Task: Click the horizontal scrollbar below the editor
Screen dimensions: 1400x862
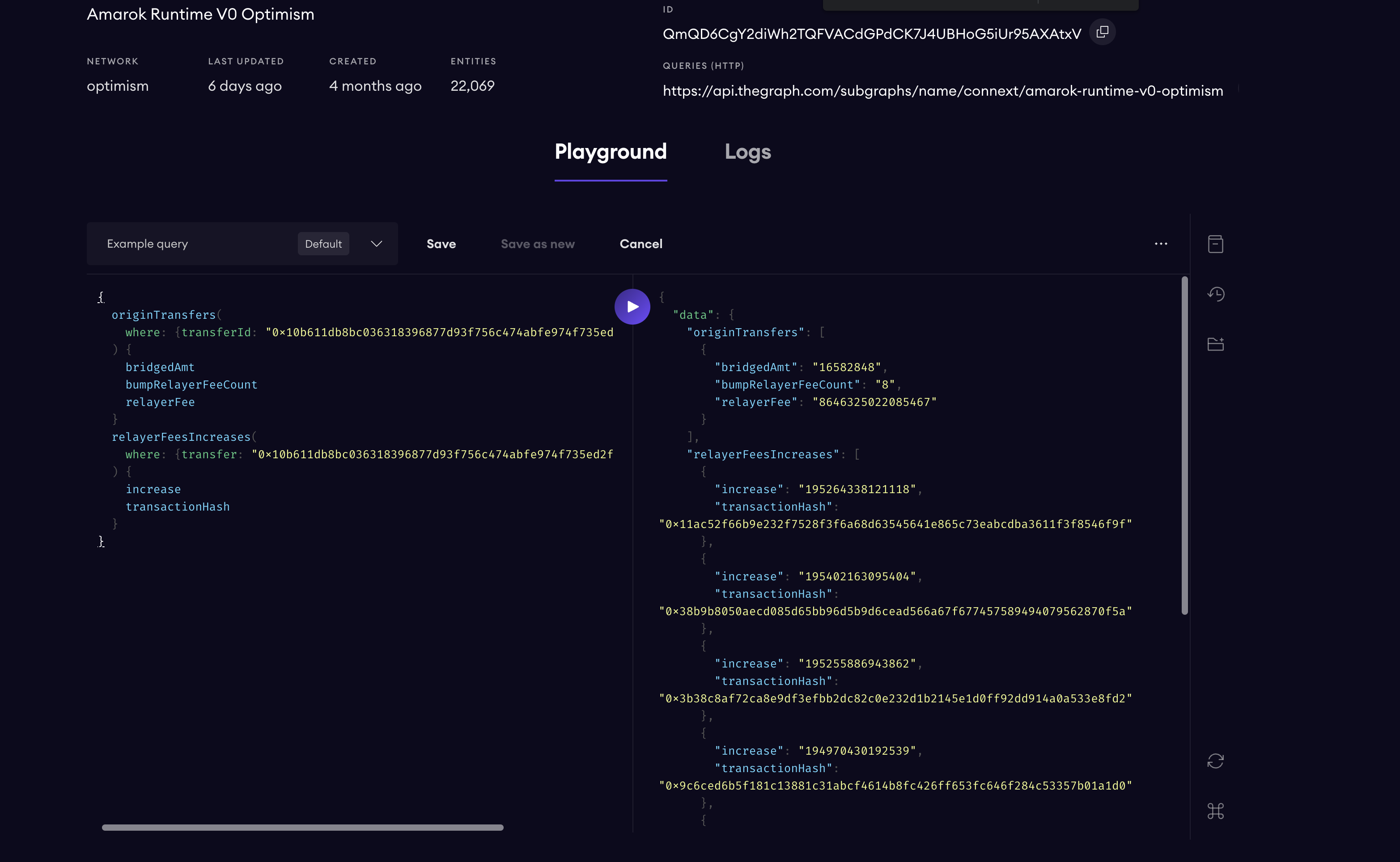Action: point(302,827)
